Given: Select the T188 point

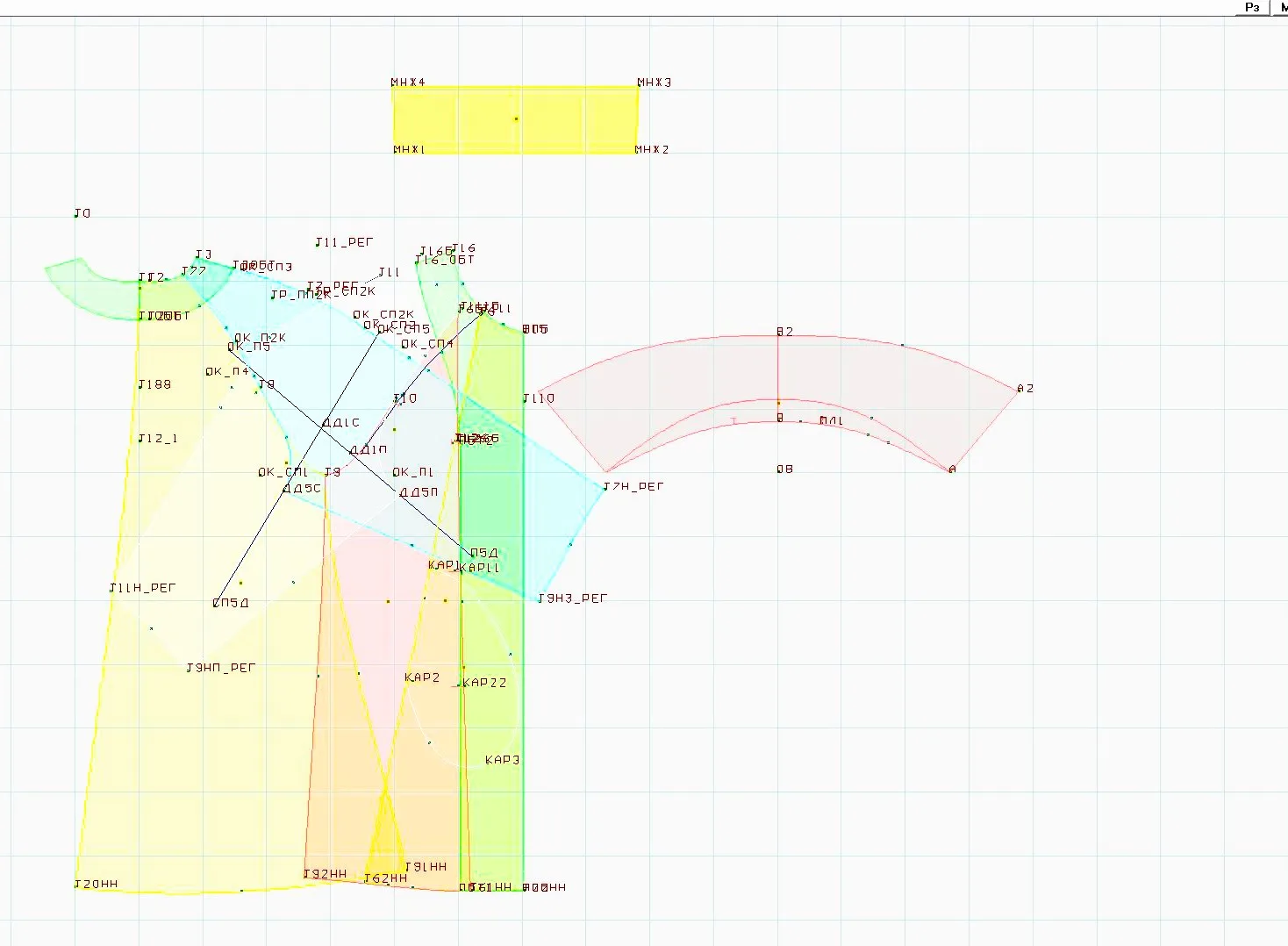Looking at the screenshot, I should (x=154, y=384).
